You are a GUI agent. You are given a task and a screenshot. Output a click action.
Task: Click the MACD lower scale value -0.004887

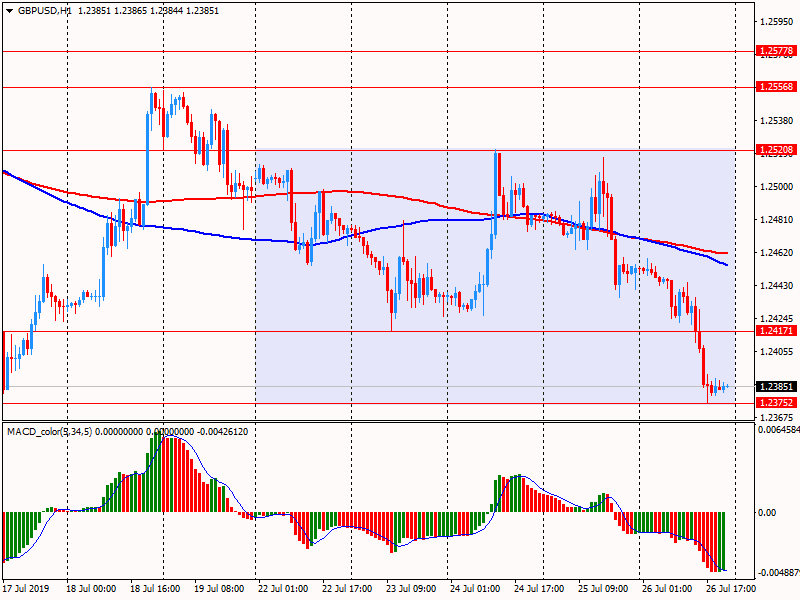pyautogui.click(x=778, y=572)
